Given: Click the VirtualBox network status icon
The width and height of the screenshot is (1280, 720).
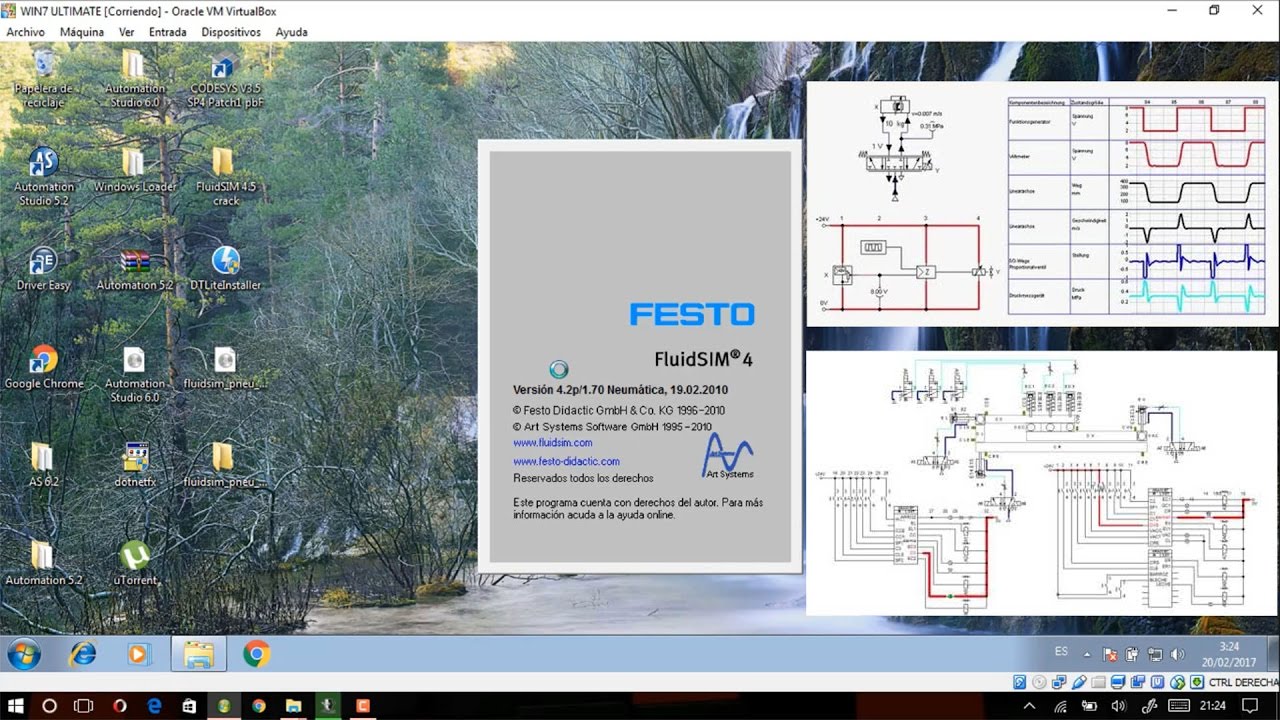Looking at the screenshot, I should [1059, 682].
